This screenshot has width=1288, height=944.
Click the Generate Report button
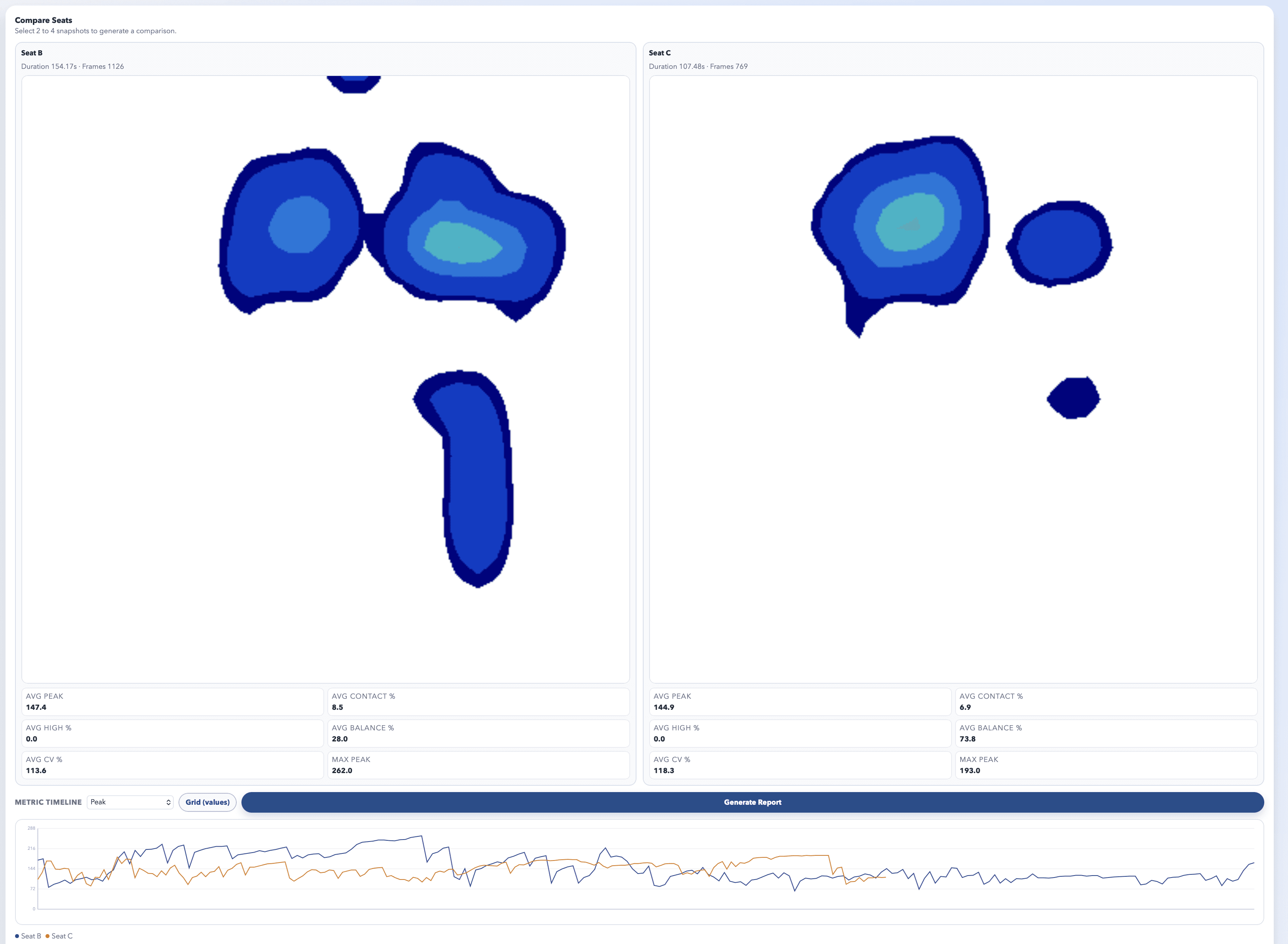pos(752,802)
